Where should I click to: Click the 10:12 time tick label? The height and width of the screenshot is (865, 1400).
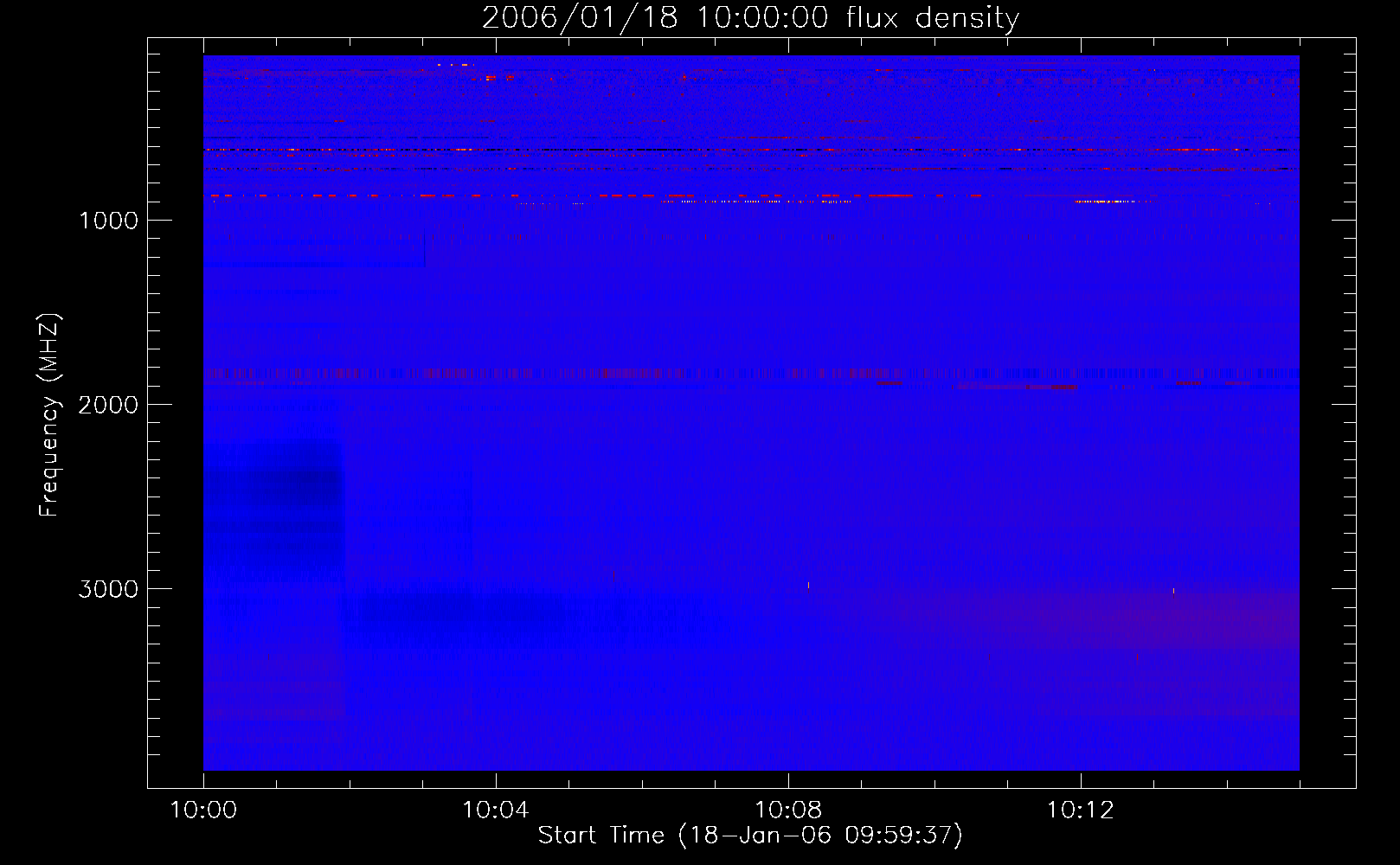click(1081, 811)
